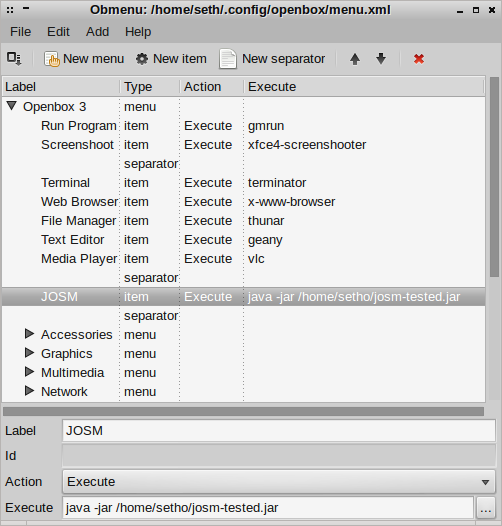Viewport: 502px width, 526px height.
Task: Expand the Graphics submenu
Action: [x=30, y=353]
